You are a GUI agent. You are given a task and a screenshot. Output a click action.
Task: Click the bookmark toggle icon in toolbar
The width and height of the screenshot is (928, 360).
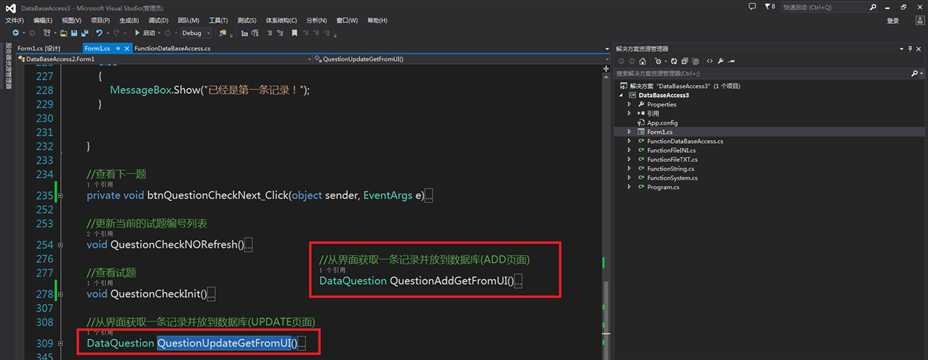[x=294, y=33]
